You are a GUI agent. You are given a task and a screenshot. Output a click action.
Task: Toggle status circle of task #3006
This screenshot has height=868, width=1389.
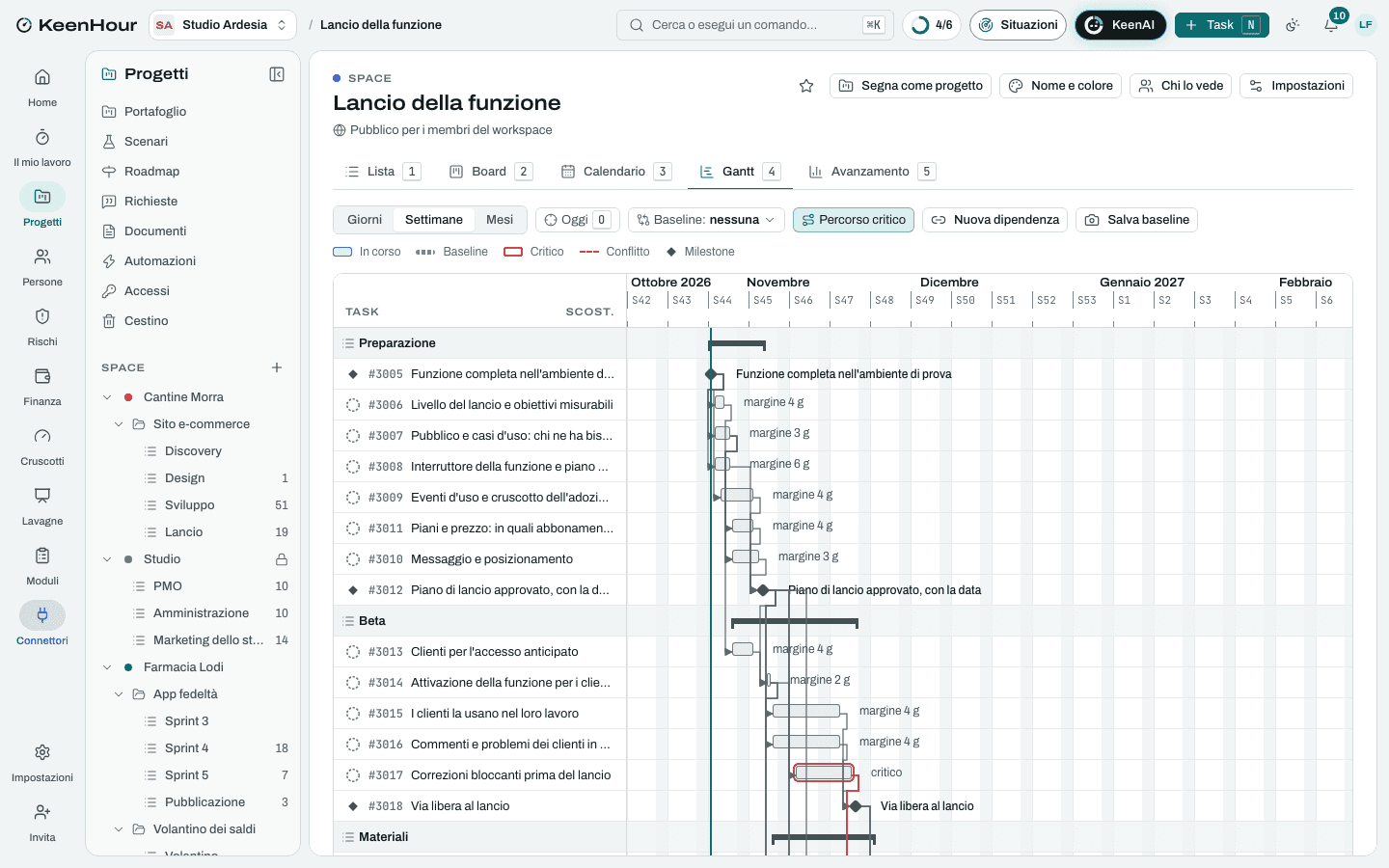(353, 405)
